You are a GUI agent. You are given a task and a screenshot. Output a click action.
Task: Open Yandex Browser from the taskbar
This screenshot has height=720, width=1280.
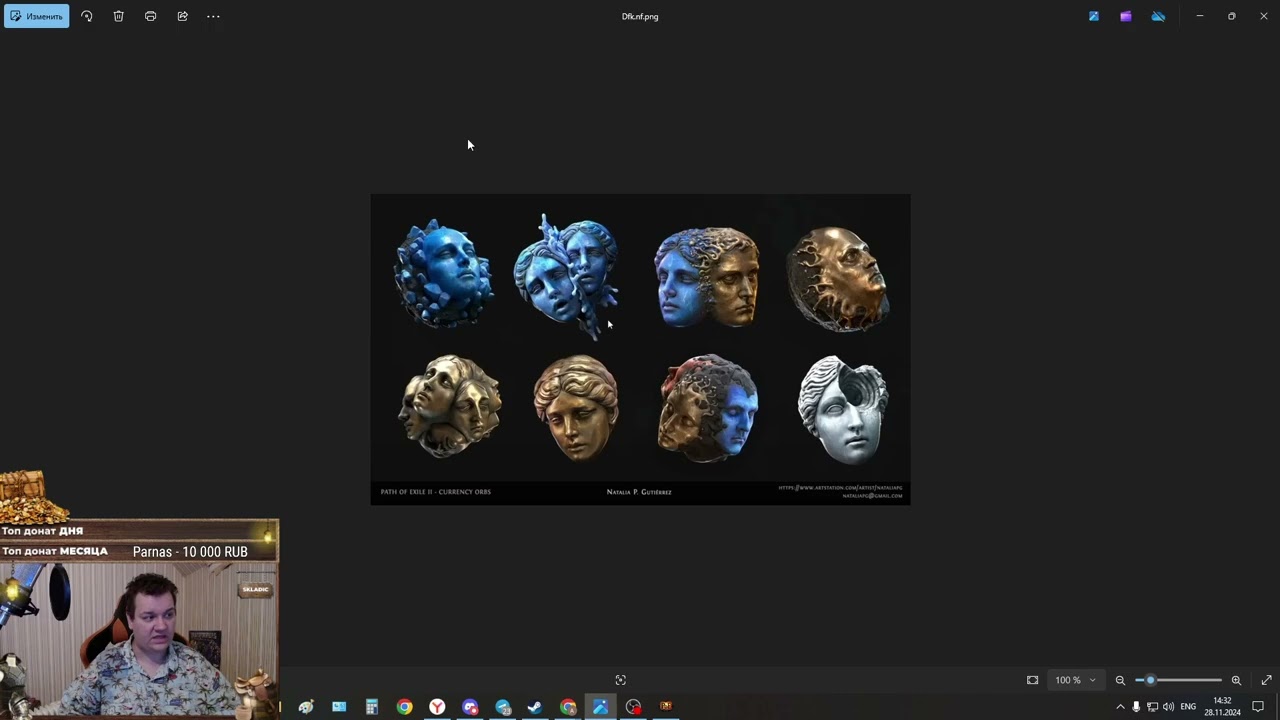437,707
